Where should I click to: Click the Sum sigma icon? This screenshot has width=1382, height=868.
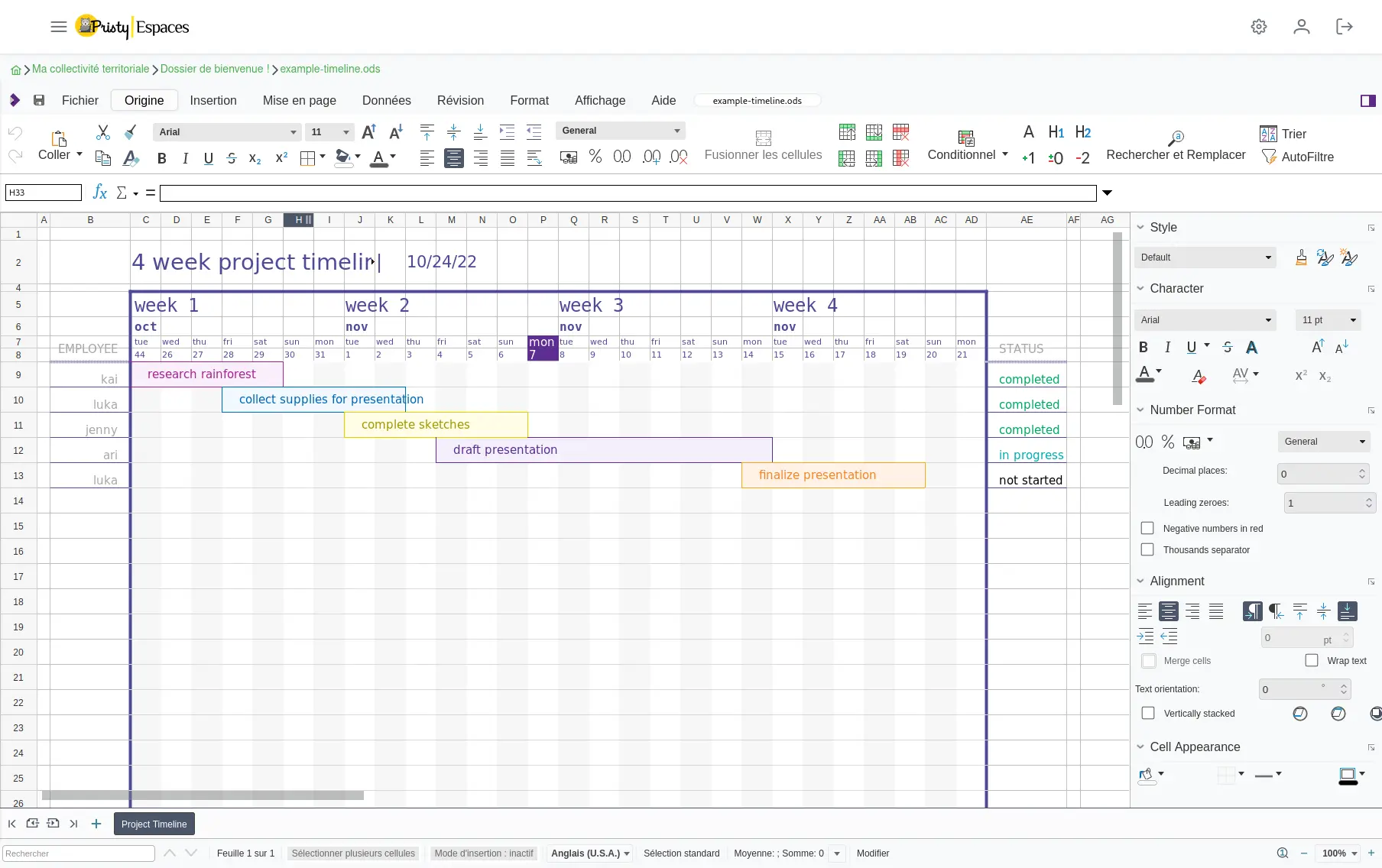(x=122, y=193)
